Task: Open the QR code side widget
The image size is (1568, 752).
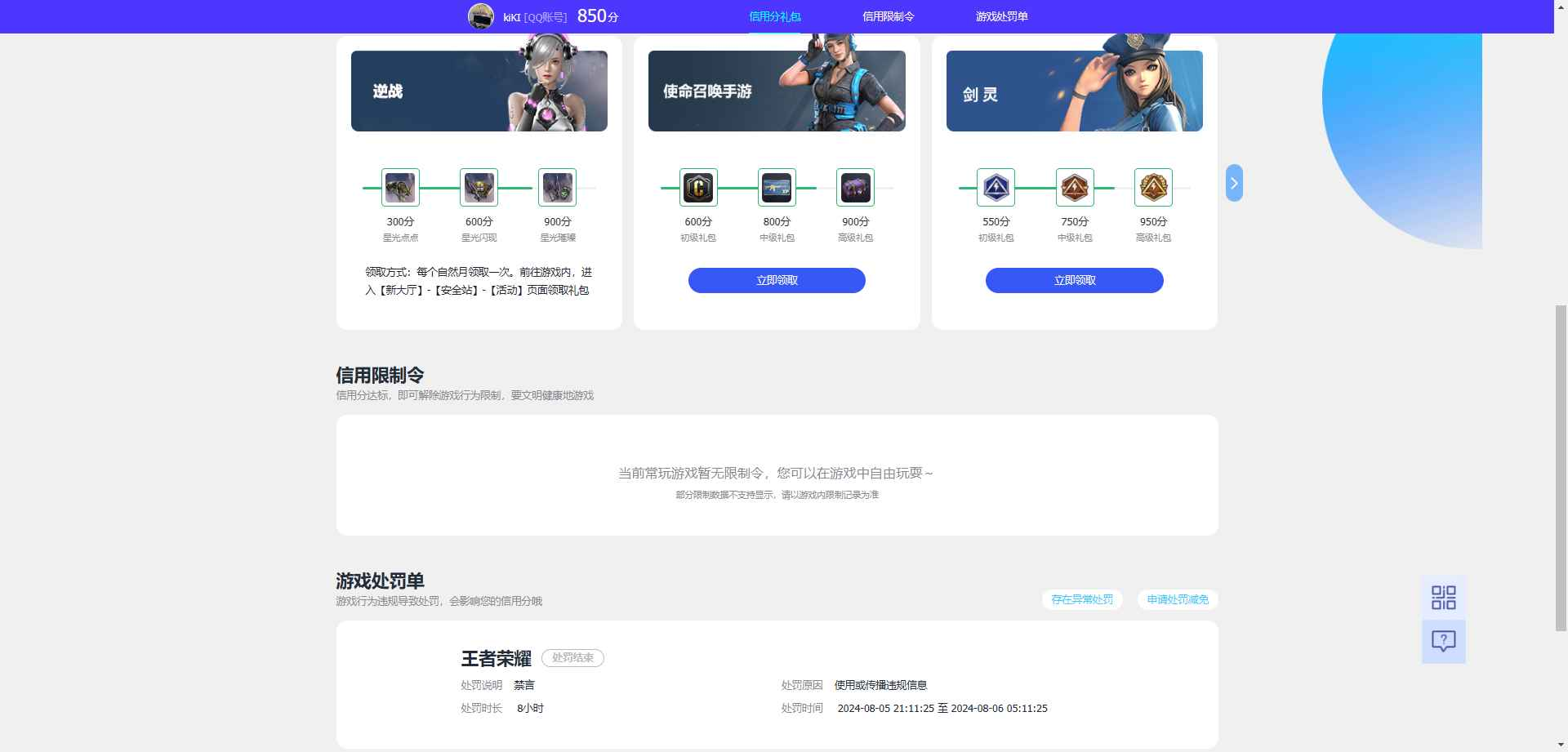Action: point(1444,598)
